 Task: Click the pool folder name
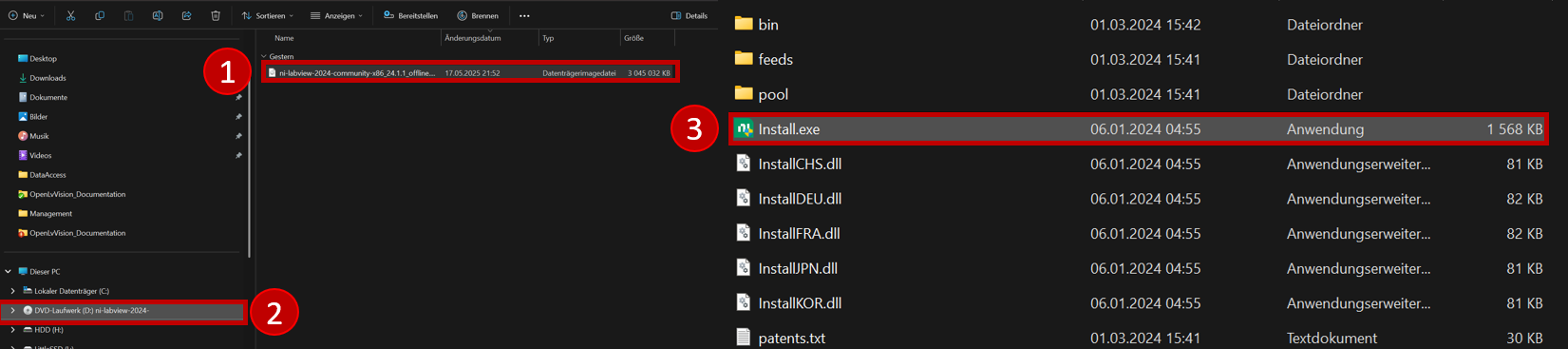click(773, 94)
